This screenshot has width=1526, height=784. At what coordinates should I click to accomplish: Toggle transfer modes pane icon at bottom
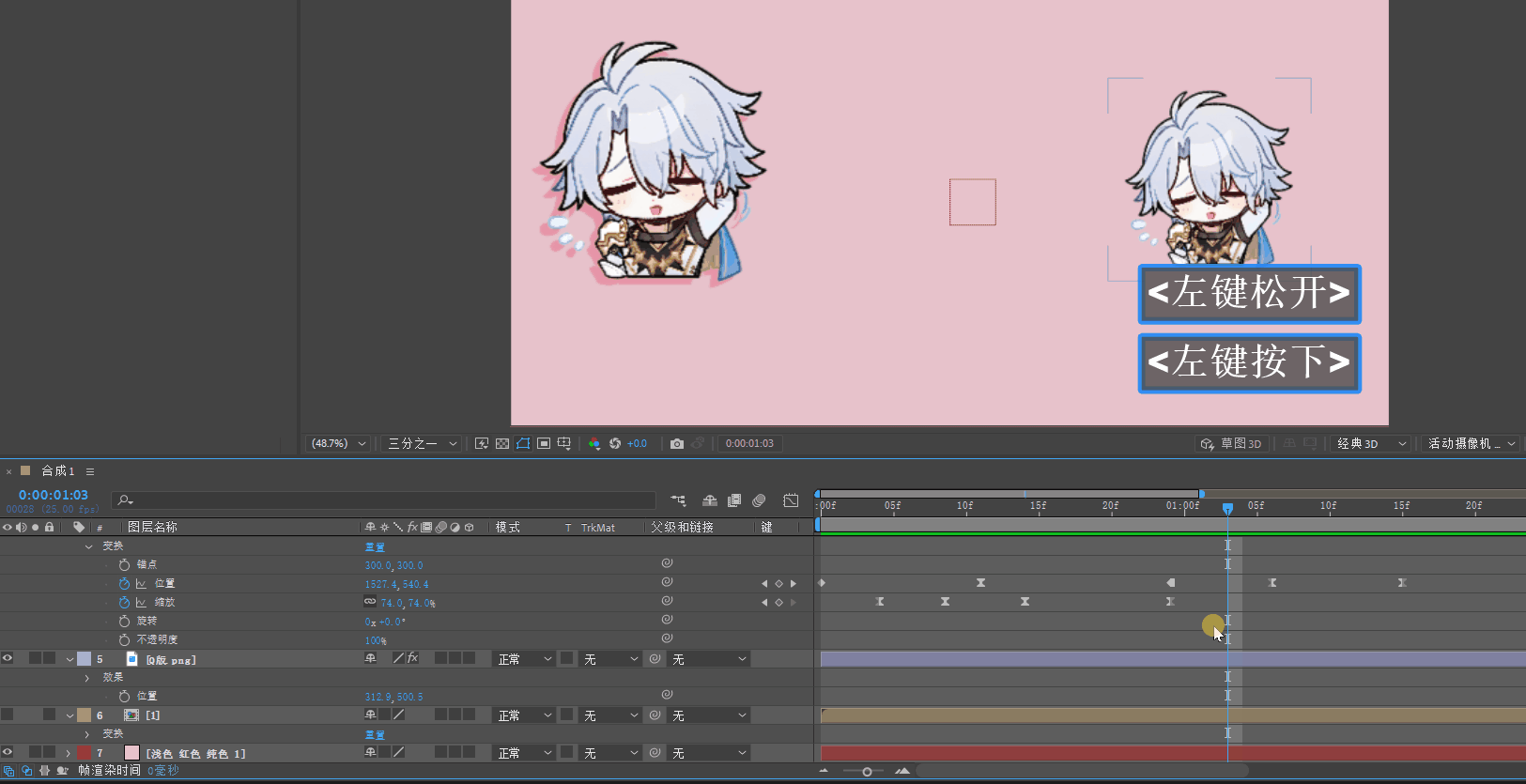26,771
